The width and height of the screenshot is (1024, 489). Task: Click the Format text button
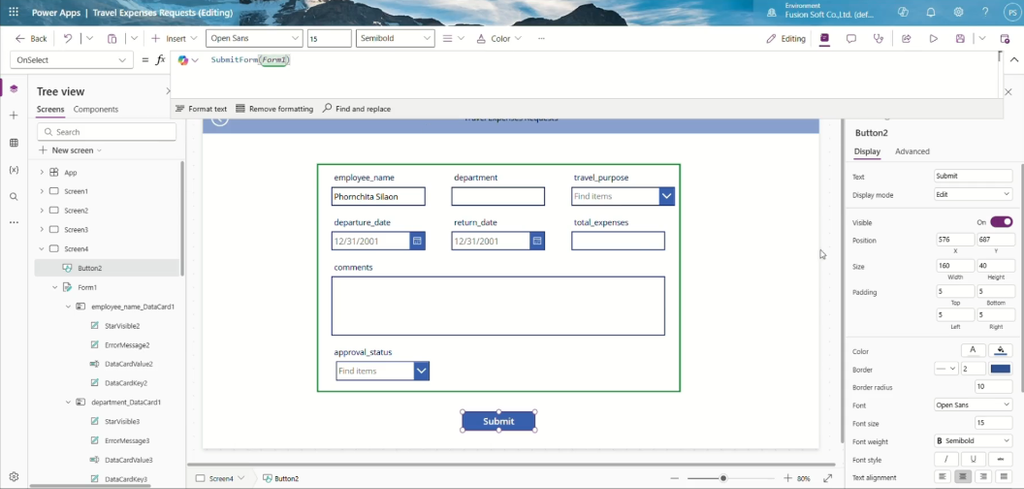tap(202, 109)
